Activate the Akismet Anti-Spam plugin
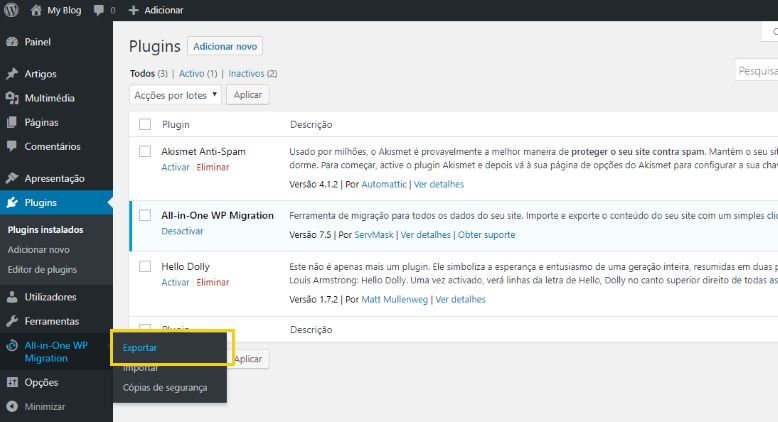Screen dimensions: 778x422 [x=175, y=167]
